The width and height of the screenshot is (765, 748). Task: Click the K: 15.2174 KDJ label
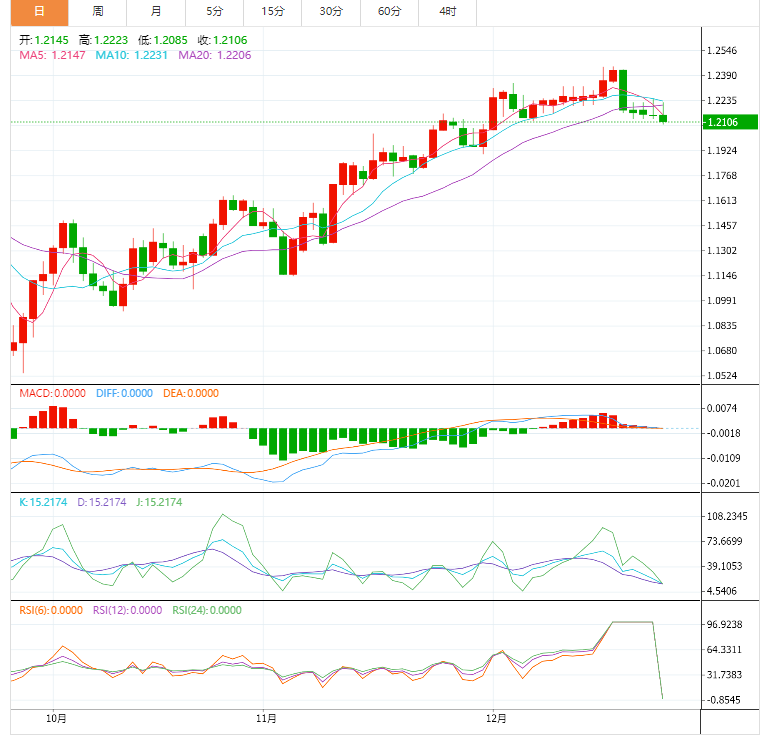(43, 502)
